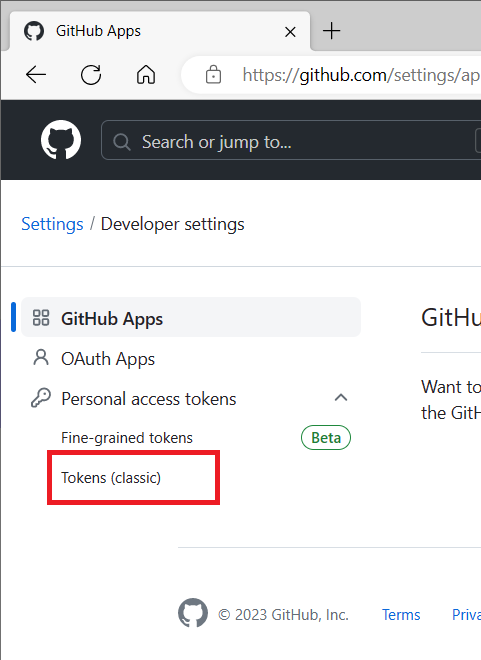Click the grid icon next to GitHub Apps

[x=41, y=318]
